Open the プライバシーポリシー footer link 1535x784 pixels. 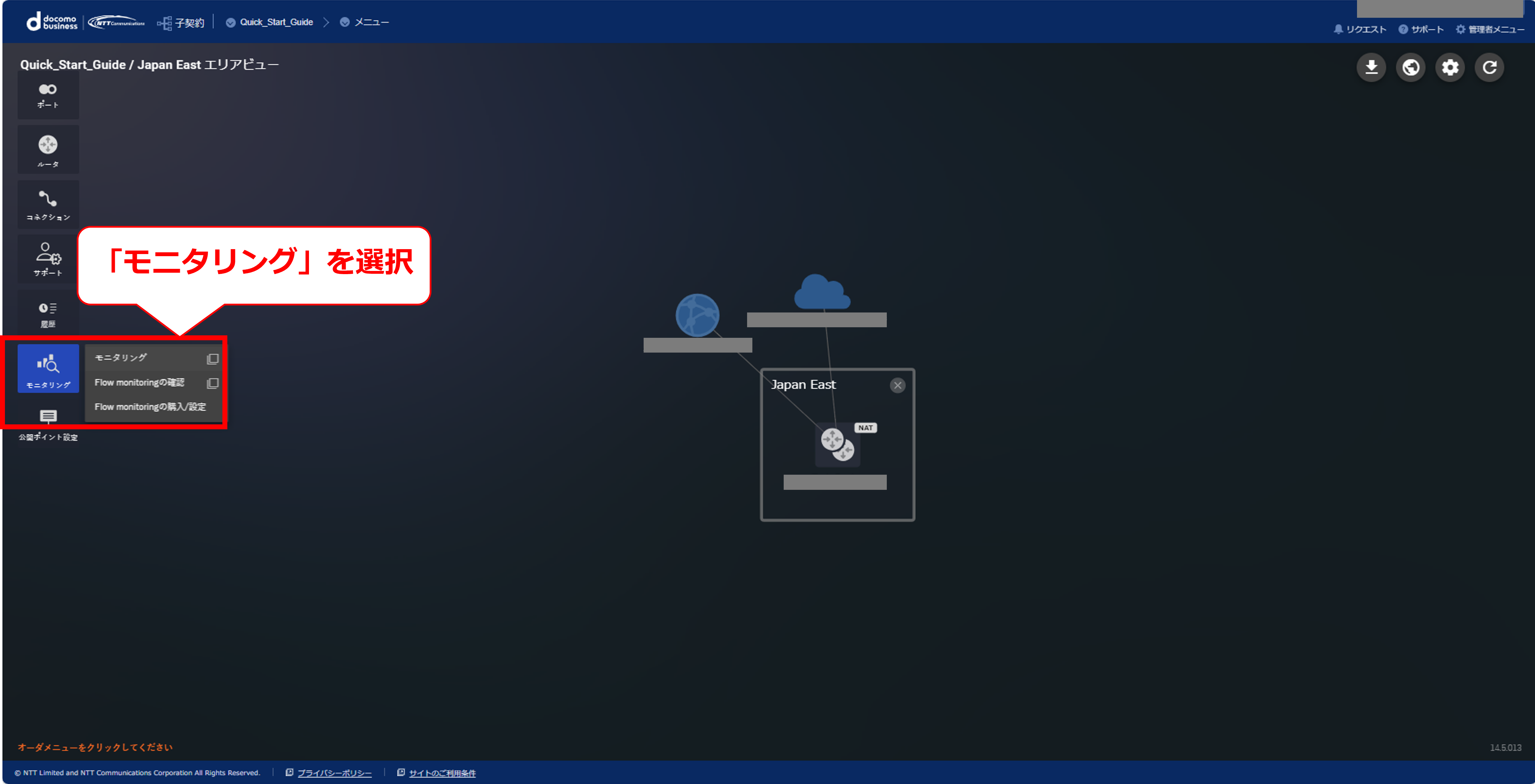click(334, 773)
